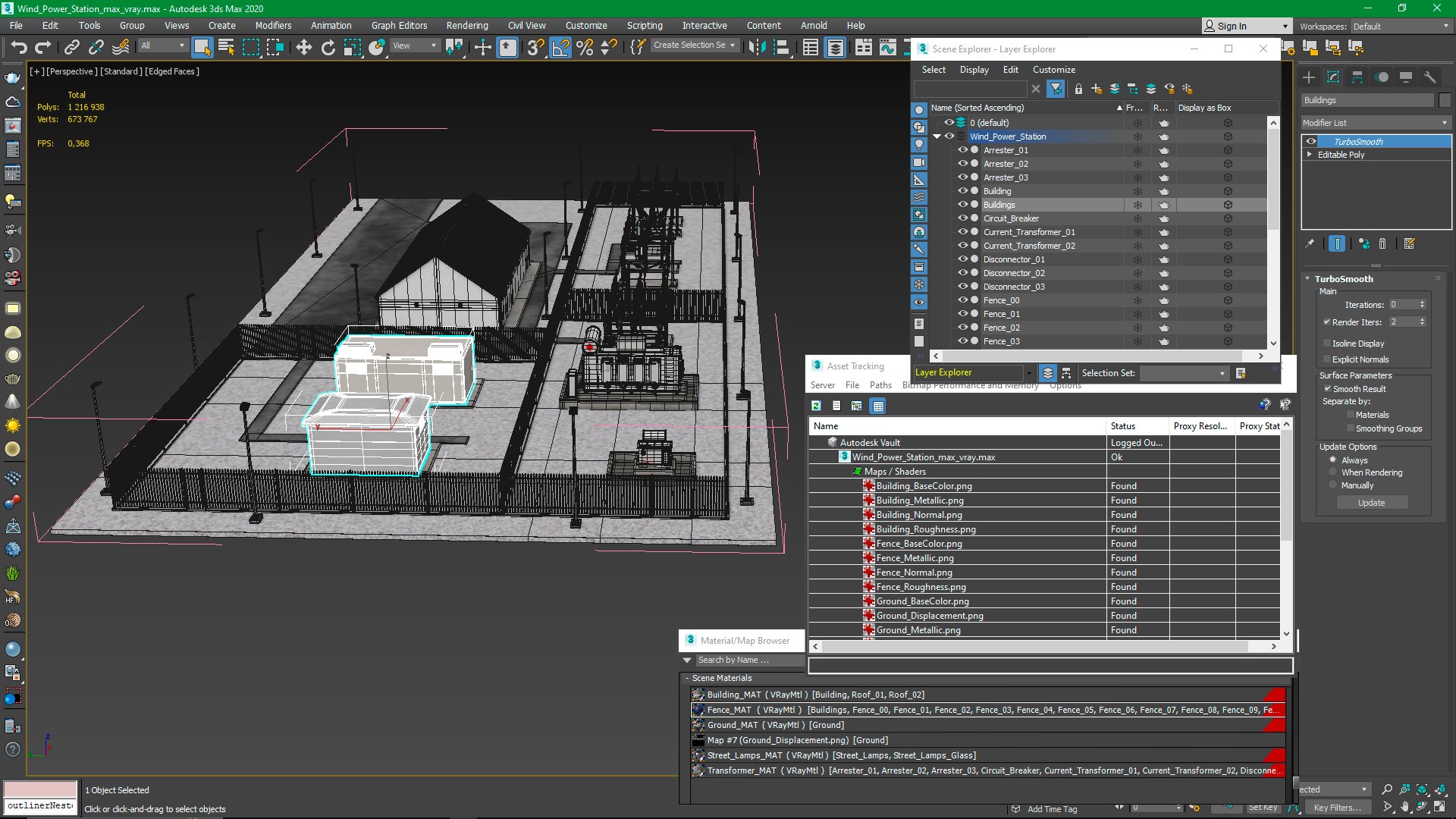
Task: Open the Graph Editors menu
Action: (399, 26)
